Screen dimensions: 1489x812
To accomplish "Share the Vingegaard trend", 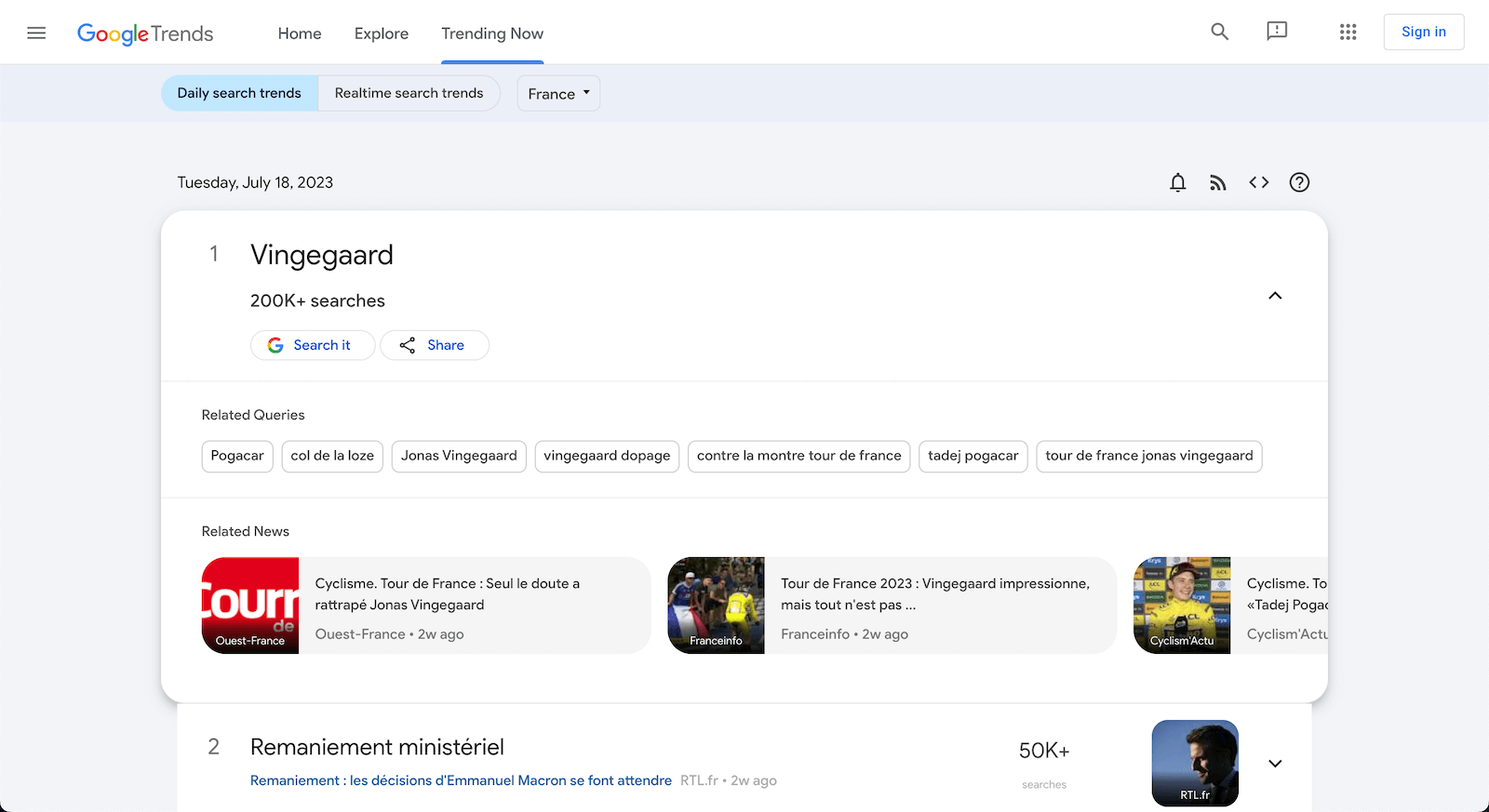I will pyautogui.click(x=435, y=345).
